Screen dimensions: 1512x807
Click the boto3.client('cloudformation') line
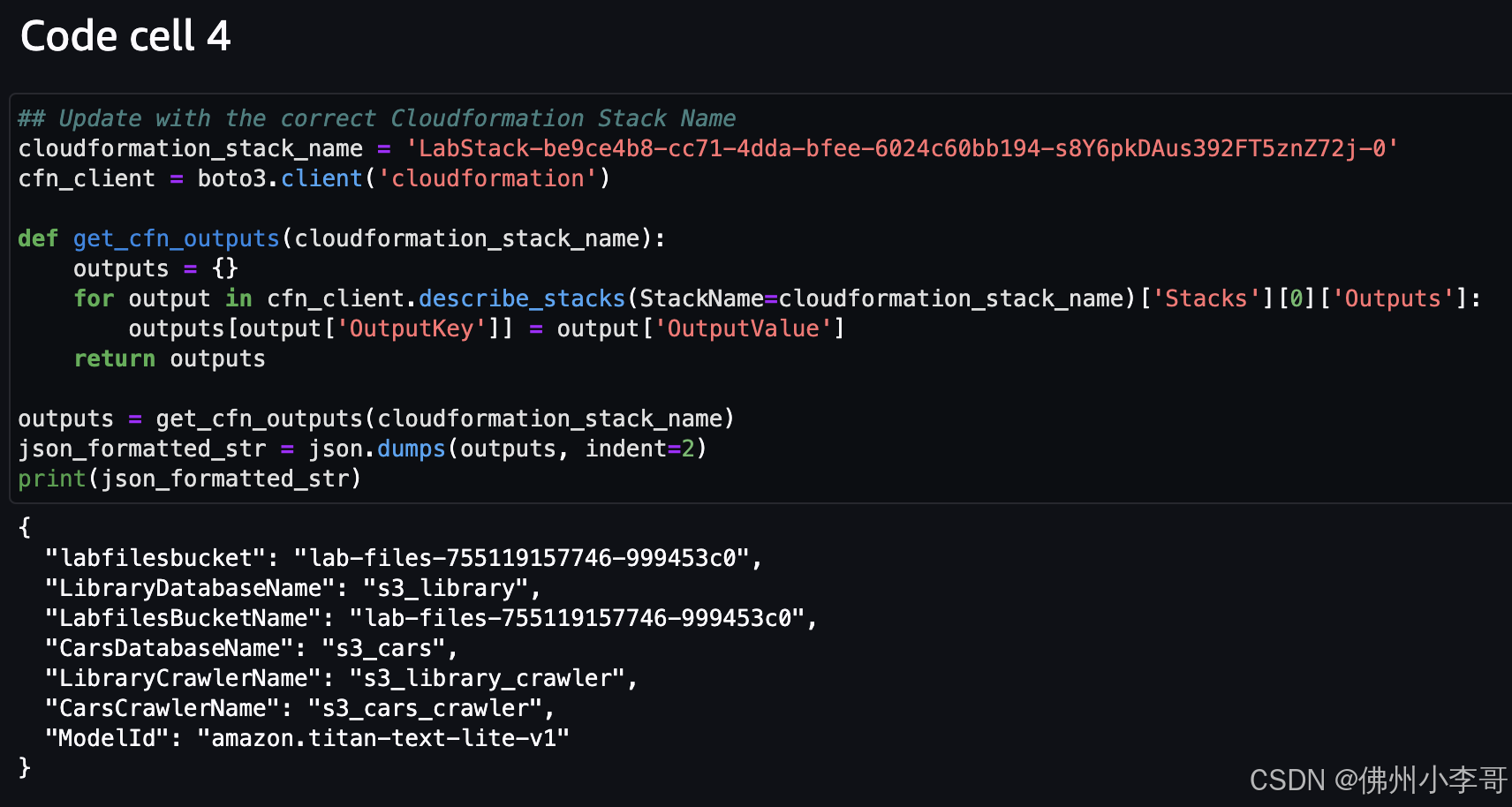(314, 178)
